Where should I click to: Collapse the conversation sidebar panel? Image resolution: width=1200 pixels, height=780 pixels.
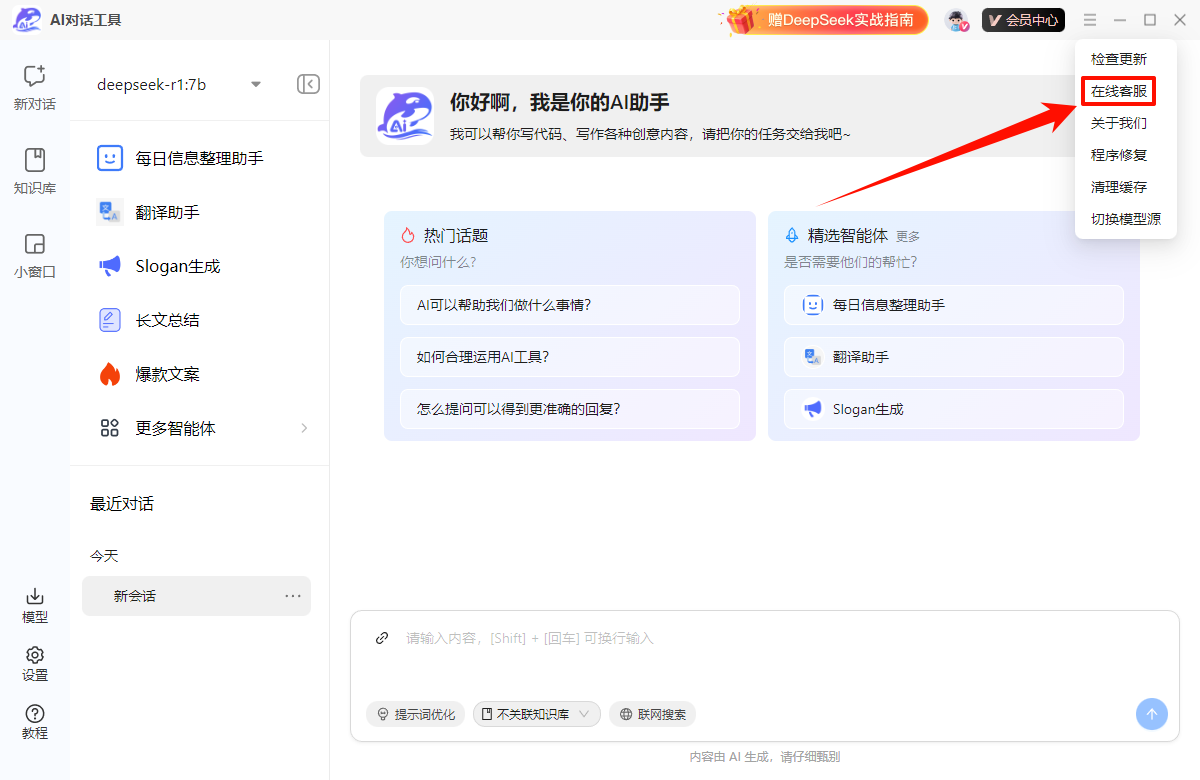tap(308, 84)
